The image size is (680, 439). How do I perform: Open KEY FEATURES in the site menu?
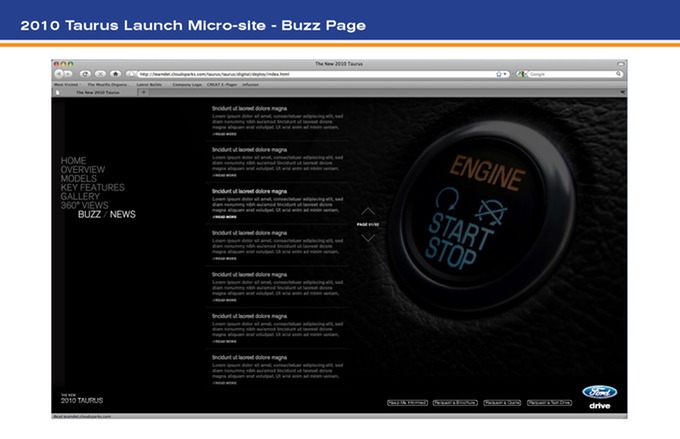tap(92, 187)
